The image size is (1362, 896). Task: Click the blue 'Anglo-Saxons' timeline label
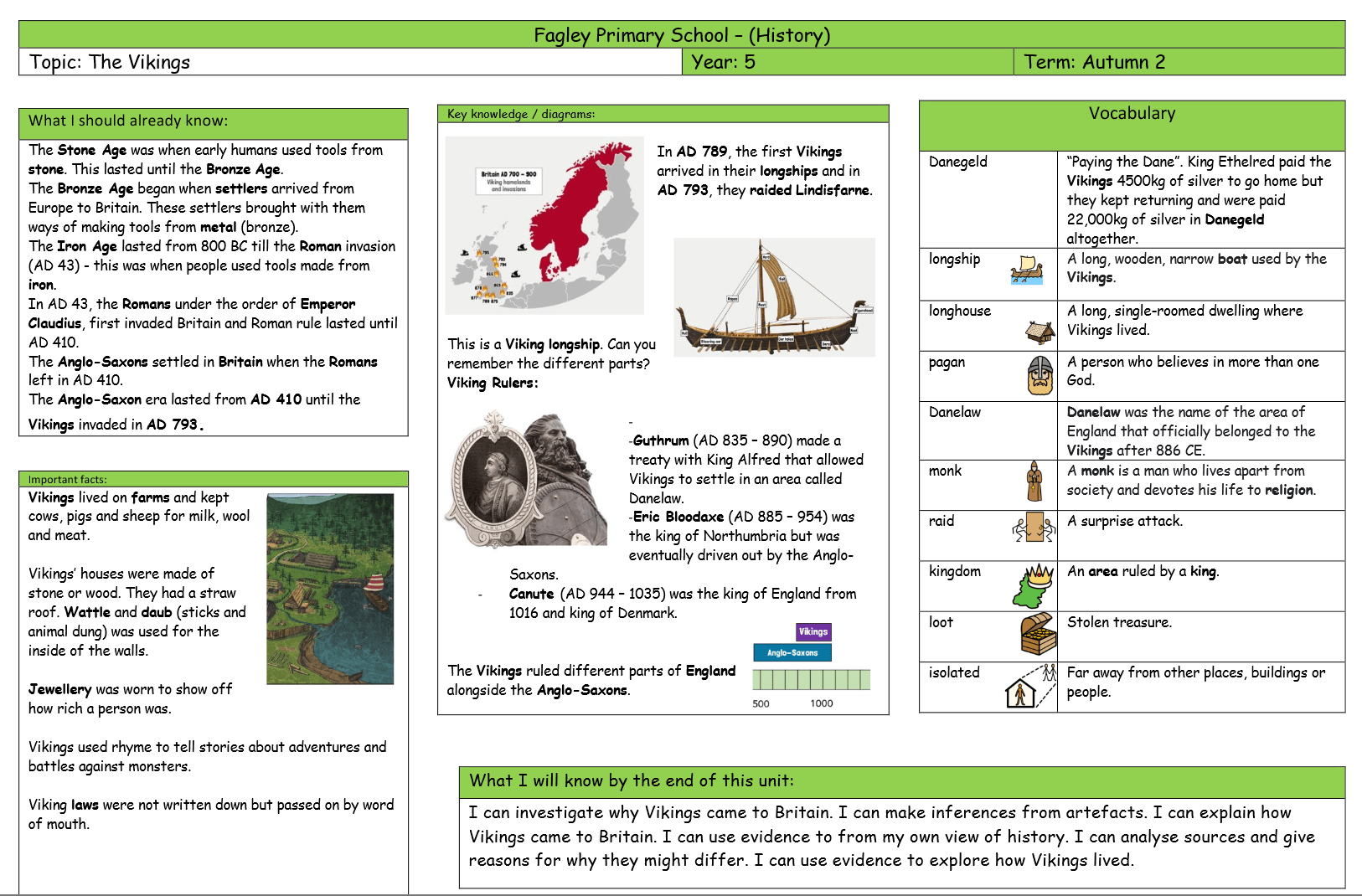click(x=792, y=652)
